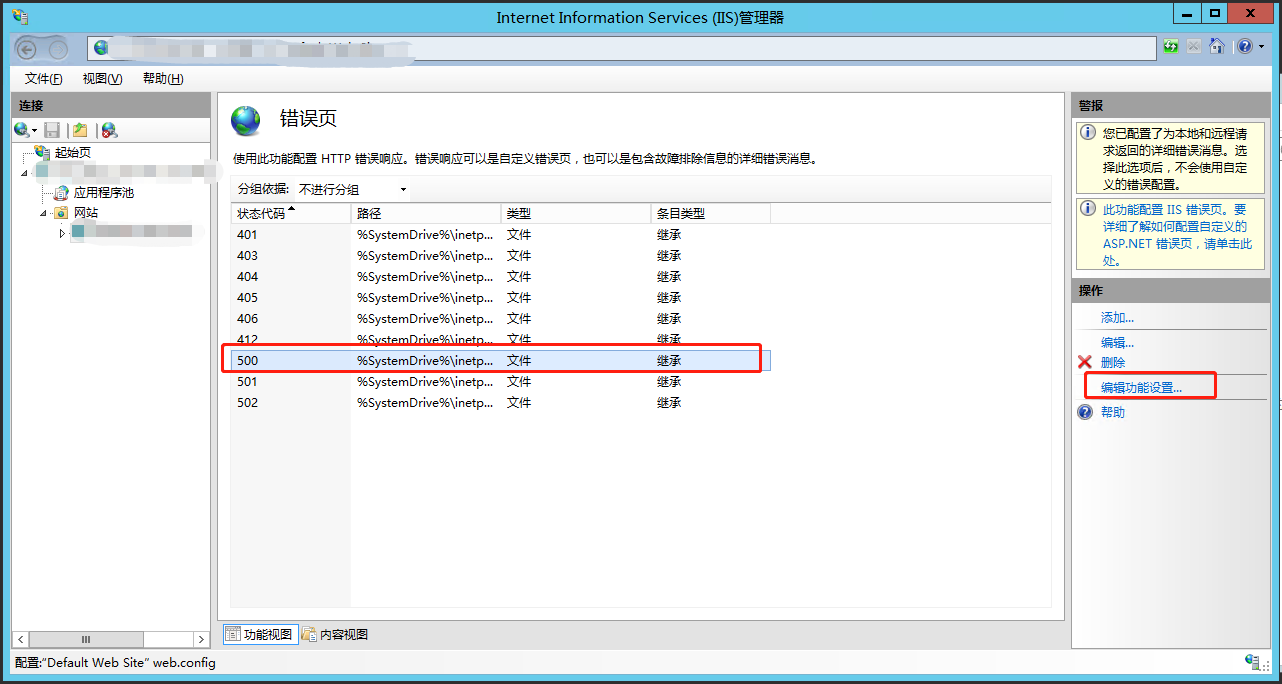Screen dimensions: 1282x684
Task: Select 应用程序池 in the connections tree
Action: pos(104,192)
